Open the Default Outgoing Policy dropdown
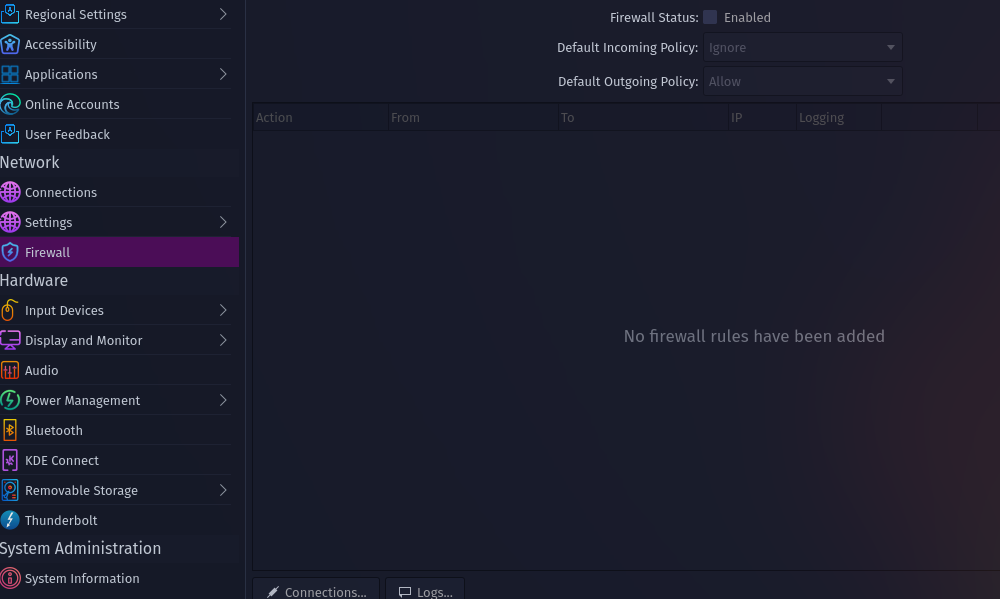 point(802,81)
